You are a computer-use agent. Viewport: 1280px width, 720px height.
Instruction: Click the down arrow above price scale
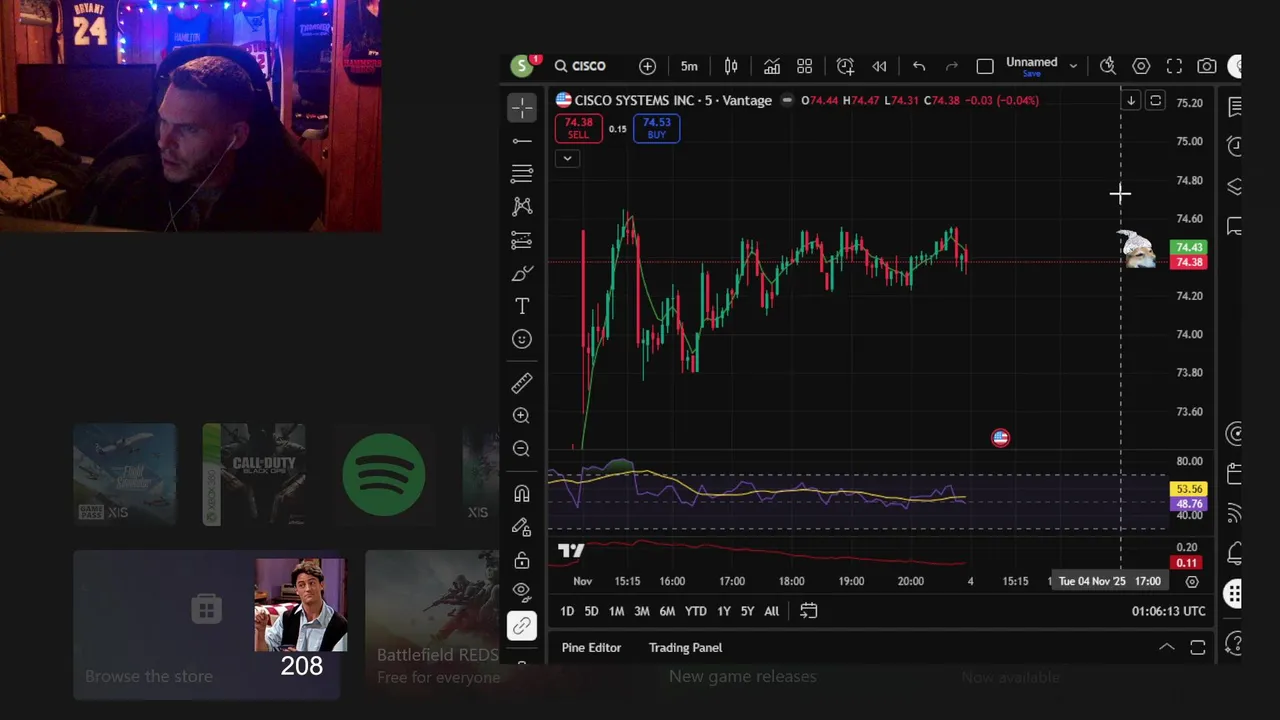1130,100
